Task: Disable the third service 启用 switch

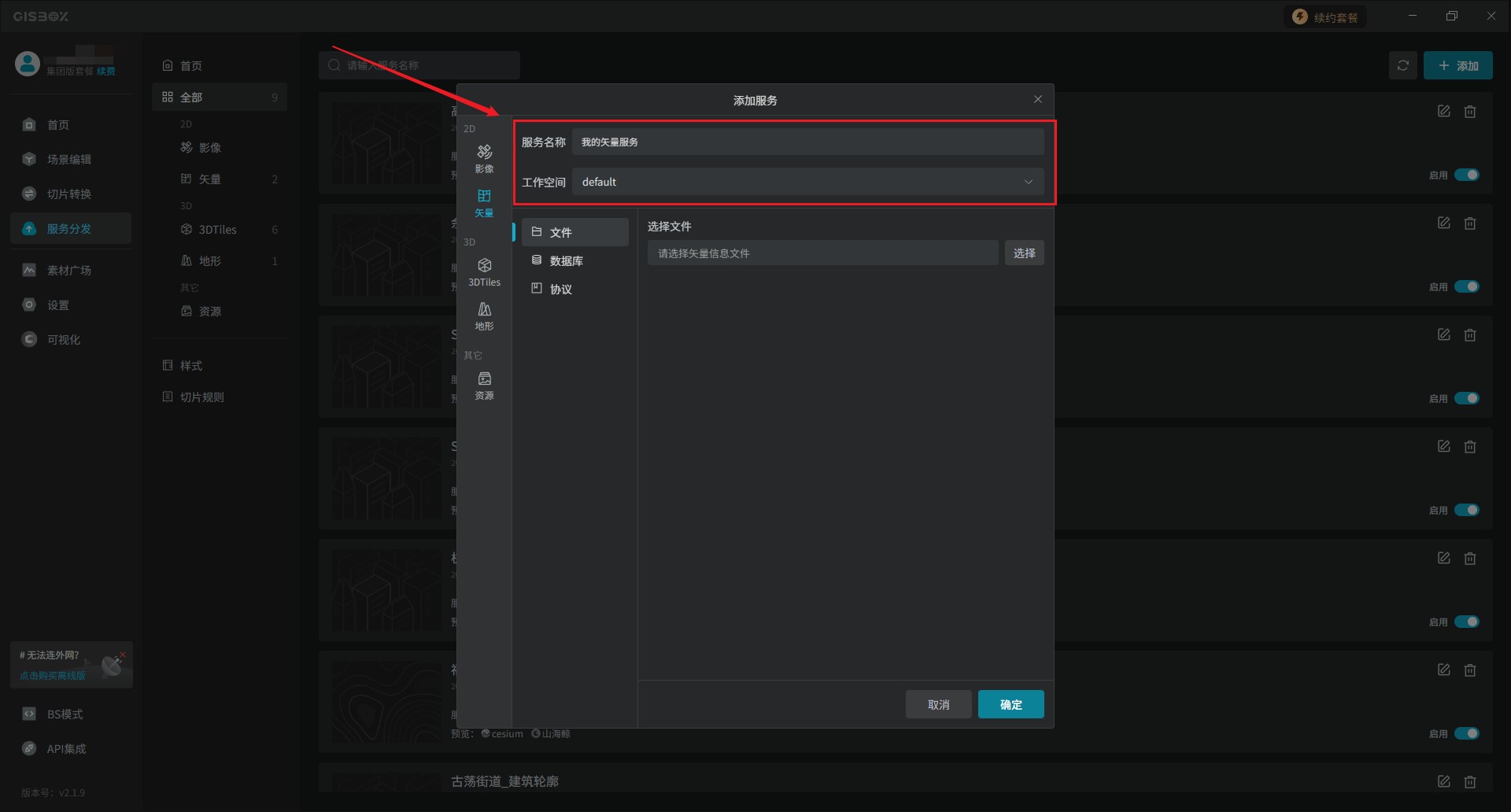Action: (x=1466, y=398)
